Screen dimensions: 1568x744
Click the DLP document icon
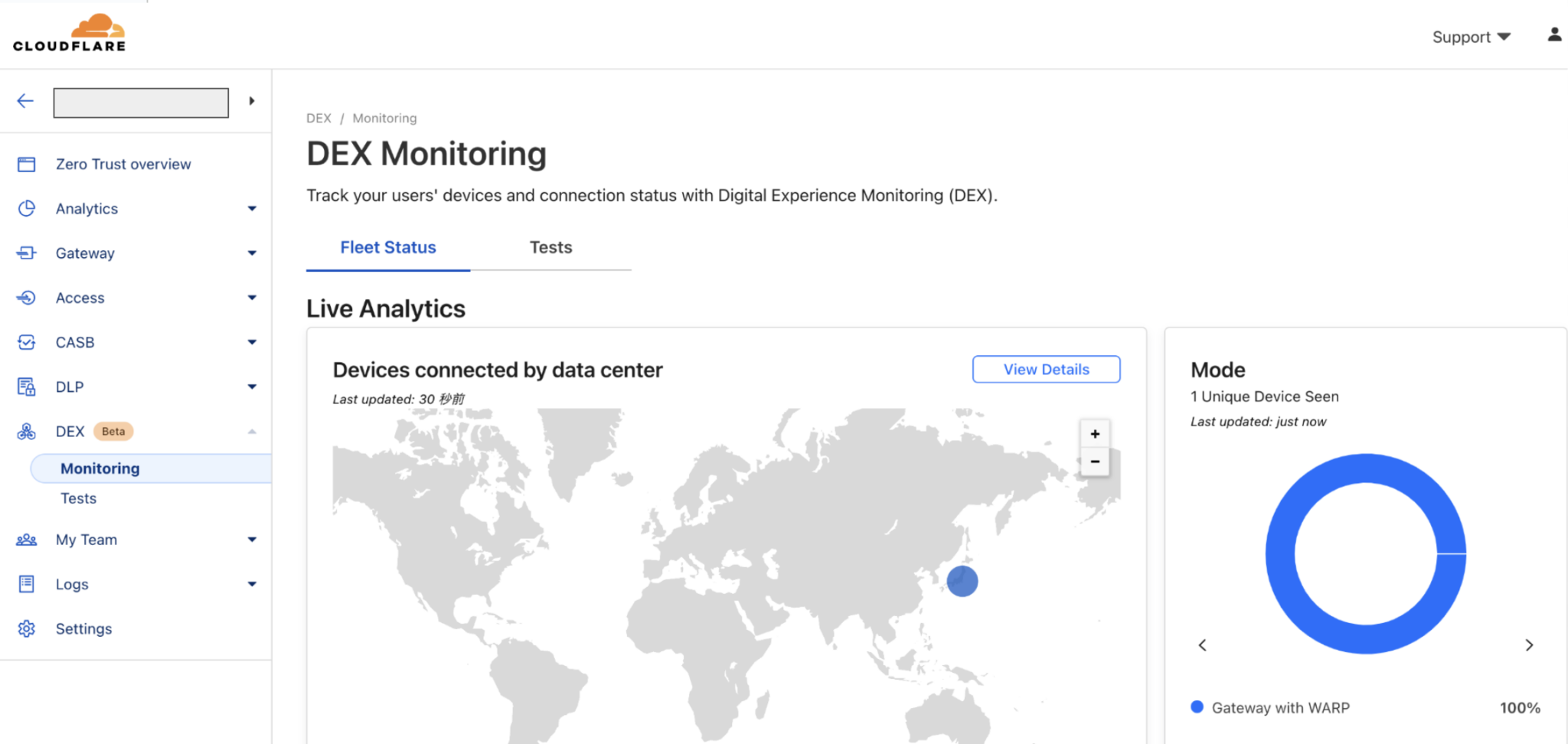27,387
